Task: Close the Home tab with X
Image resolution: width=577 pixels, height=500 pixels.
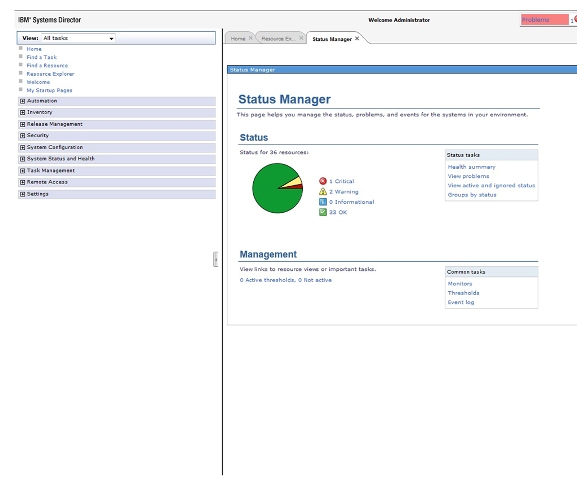Action: 251,38
